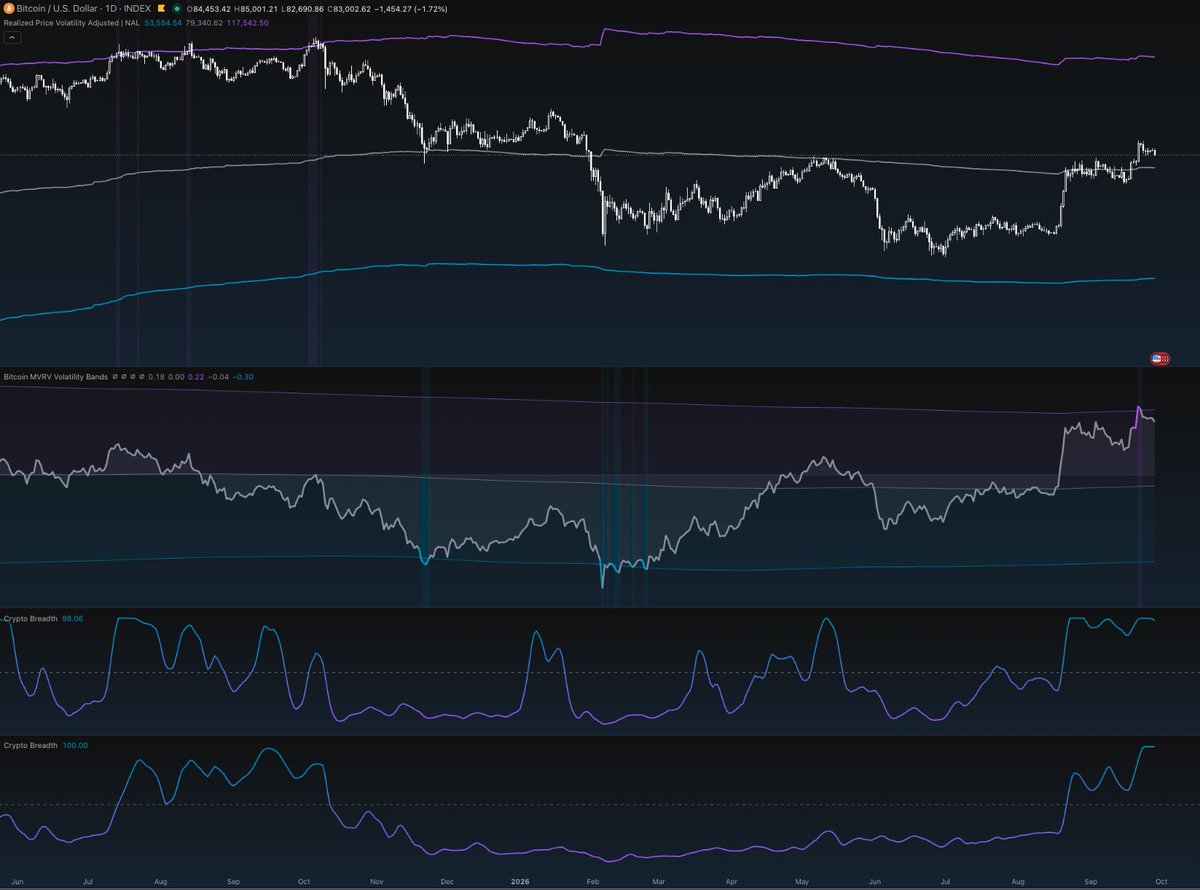Click the open price value 84,453.42
1200x890 pixels.
pyautogui.click(x=211, y=8)
